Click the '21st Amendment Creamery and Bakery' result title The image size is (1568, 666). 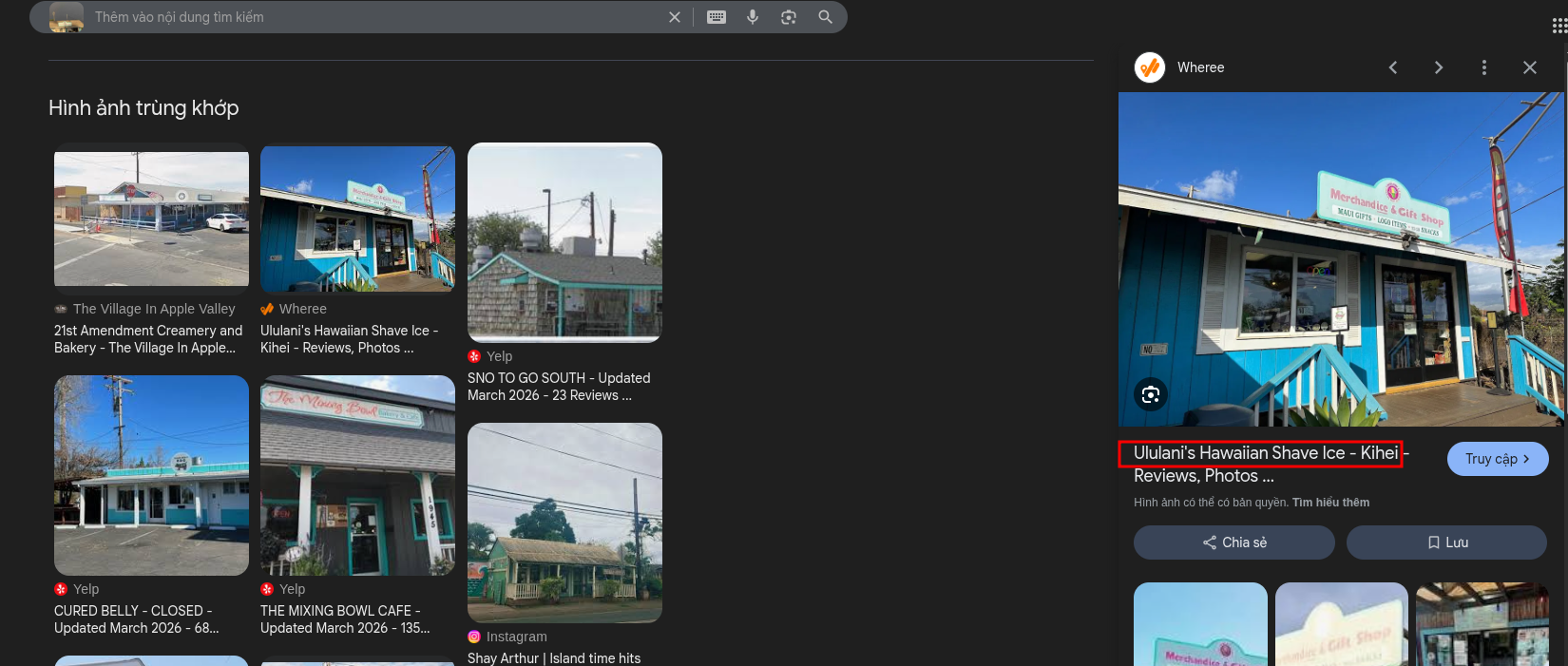(148, 339)
